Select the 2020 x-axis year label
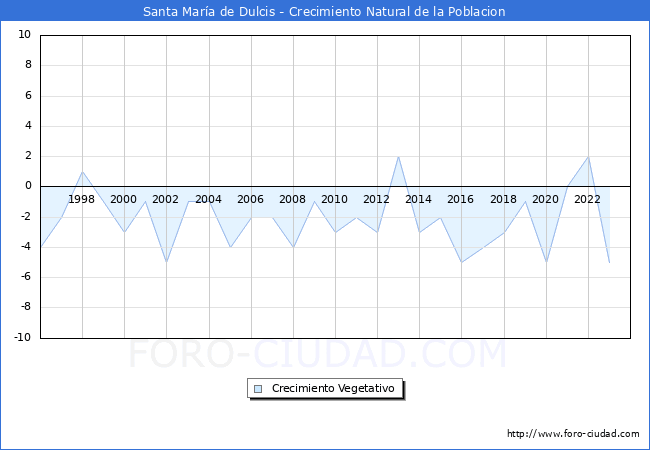This screenshot has height=450, width=650. pyautogui.click(x=545, y=199)
